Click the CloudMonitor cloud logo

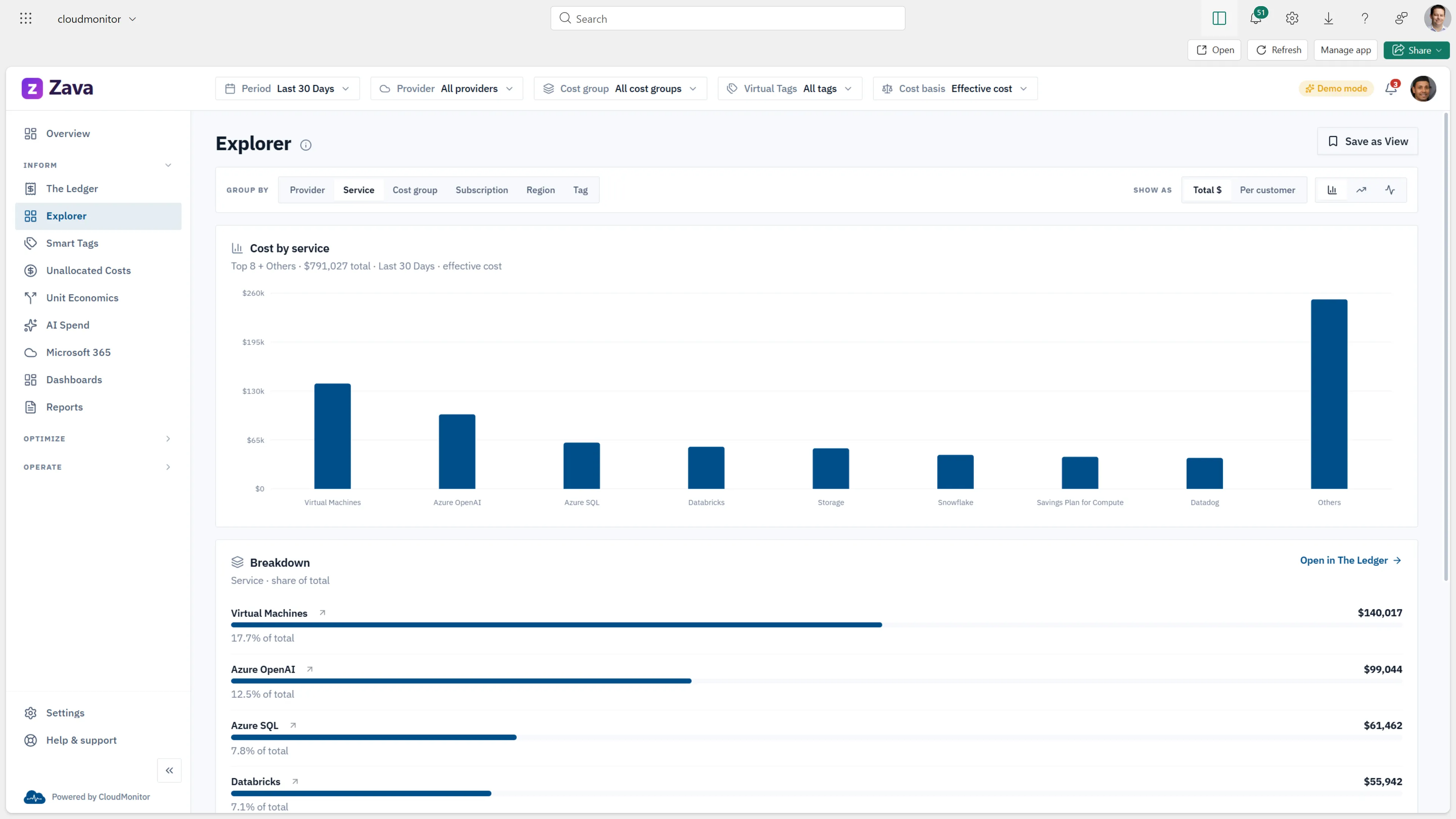click(x=35, y=797)
